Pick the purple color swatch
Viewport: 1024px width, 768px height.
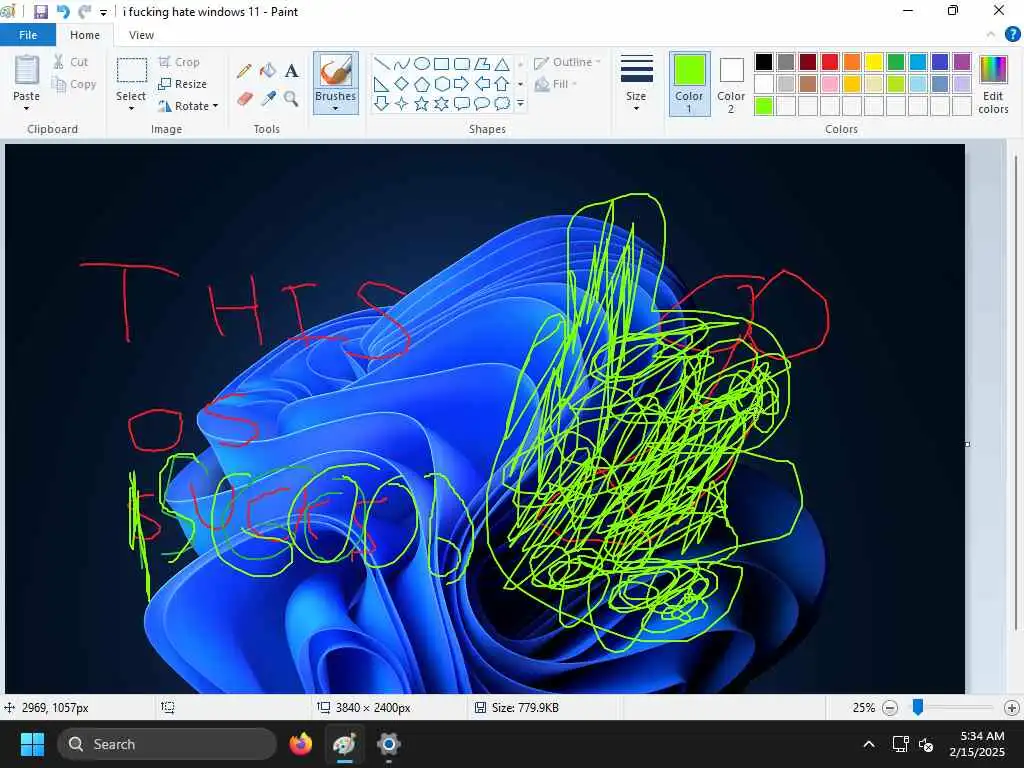coord(962,61)
